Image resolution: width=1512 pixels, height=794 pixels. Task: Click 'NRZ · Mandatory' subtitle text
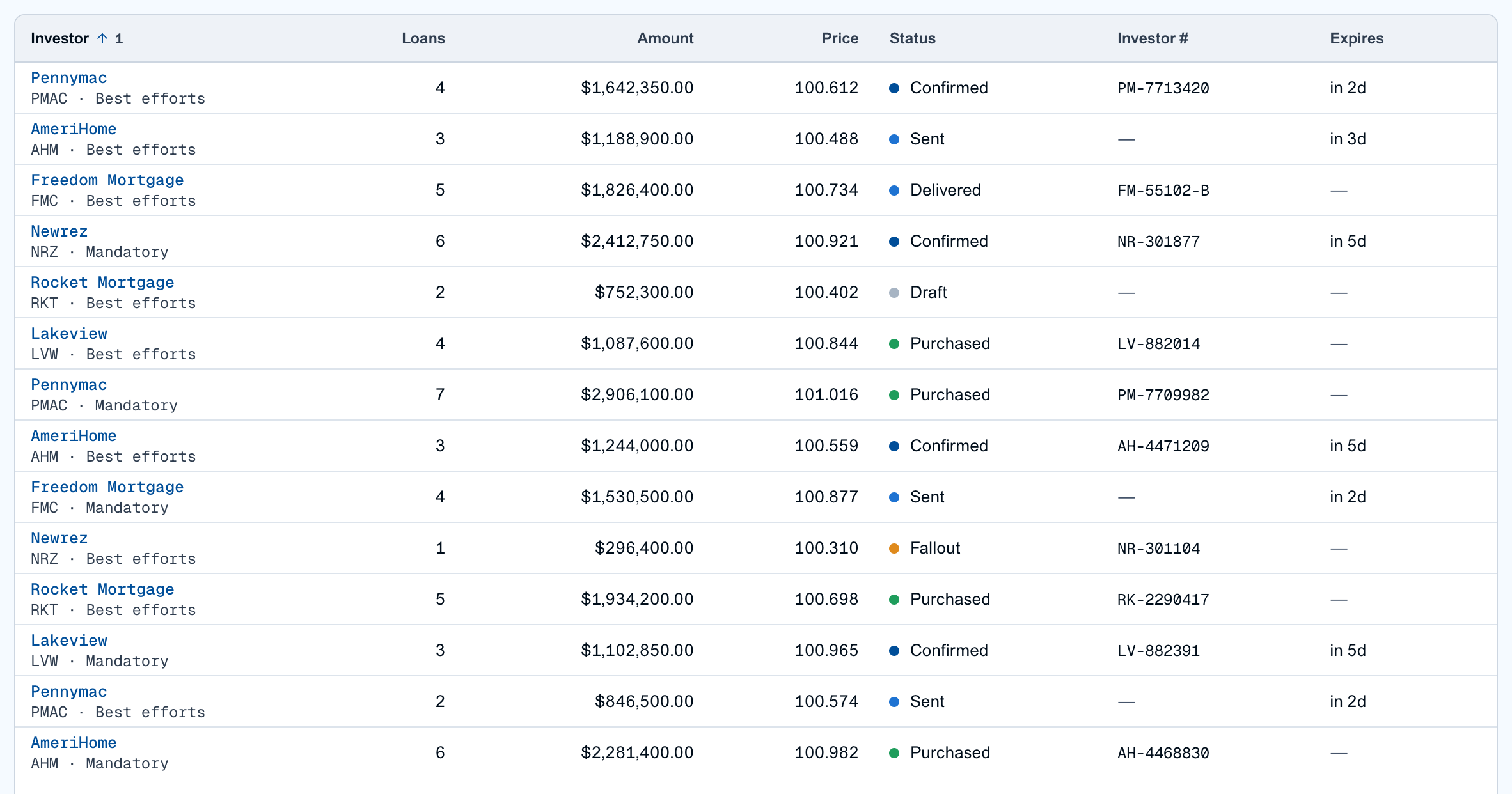pyautogui.click(x=100, y=252)
